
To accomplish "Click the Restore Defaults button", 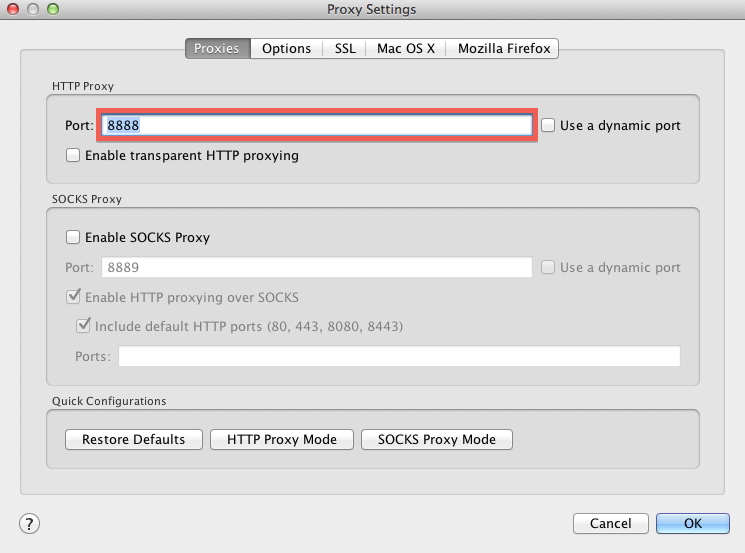I will pos(134,439).
